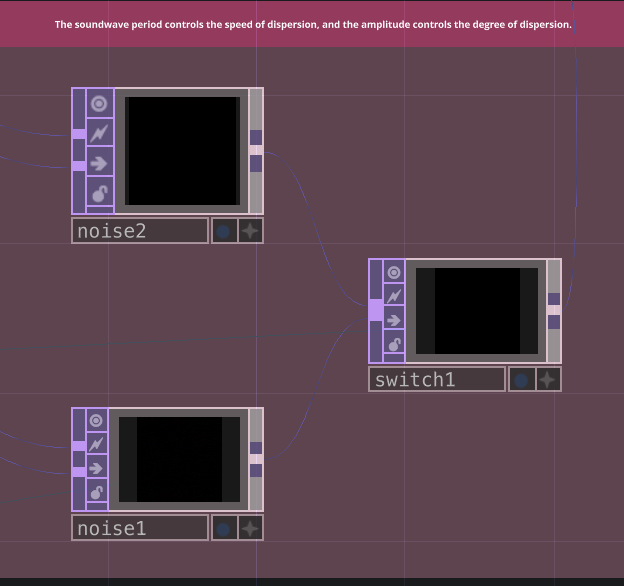Enable the blue display flag on noise1
The width and height of the screenshot is (624, 586).
(x=224, y=528)
